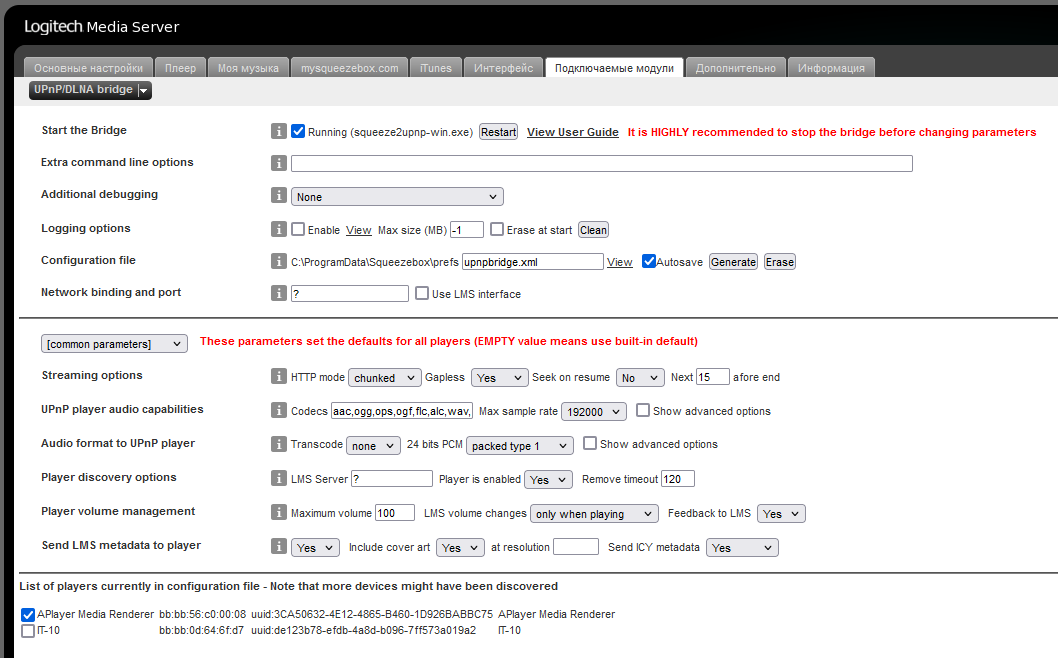The width and height of the screenshot is (1058, 658).
Task: Open Feedback to LMS dropdown
Action: (781, 514)
